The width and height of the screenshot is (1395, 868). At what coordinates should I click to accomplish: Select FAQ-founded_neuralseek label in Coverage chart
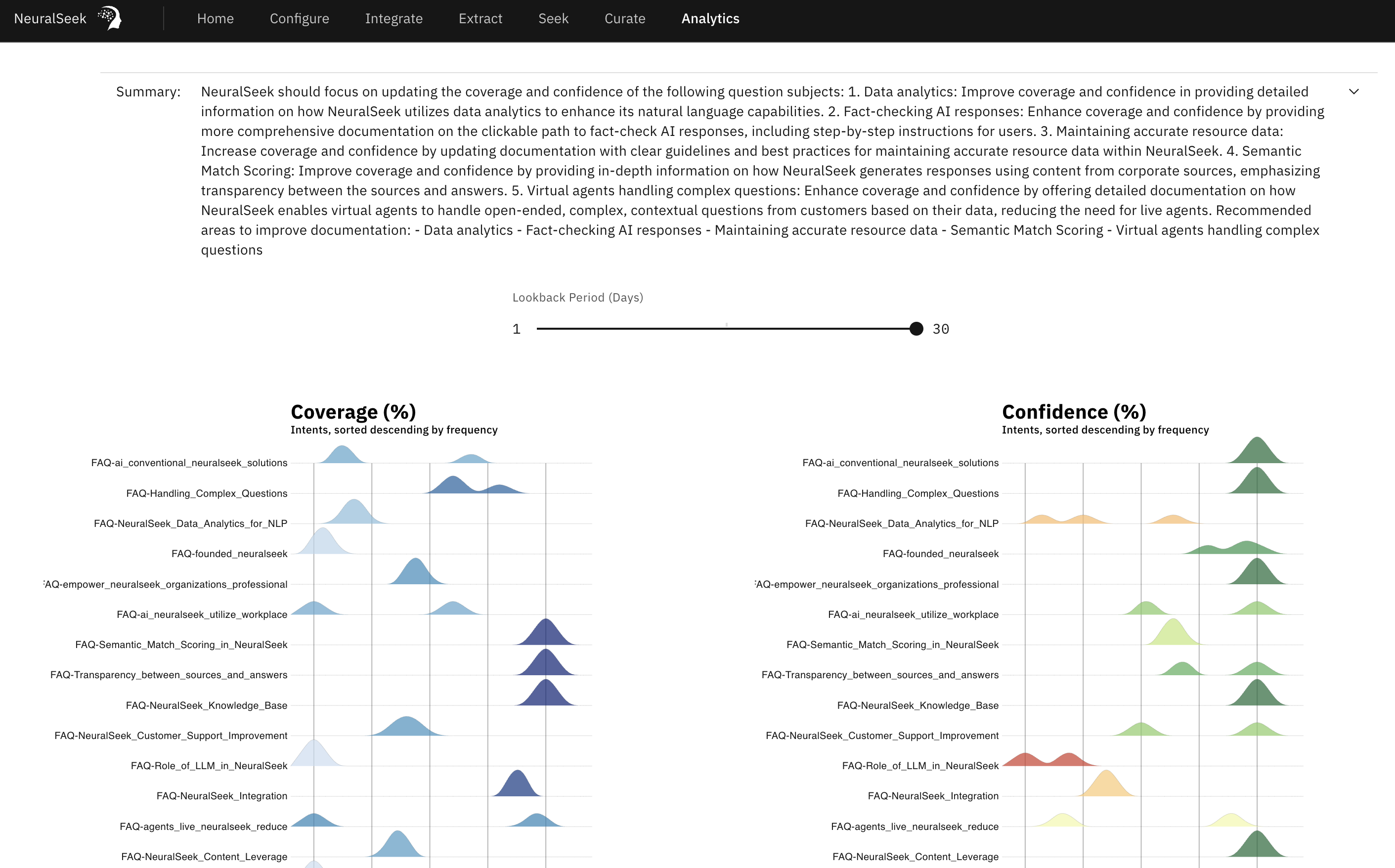click(x=229, y=554)
